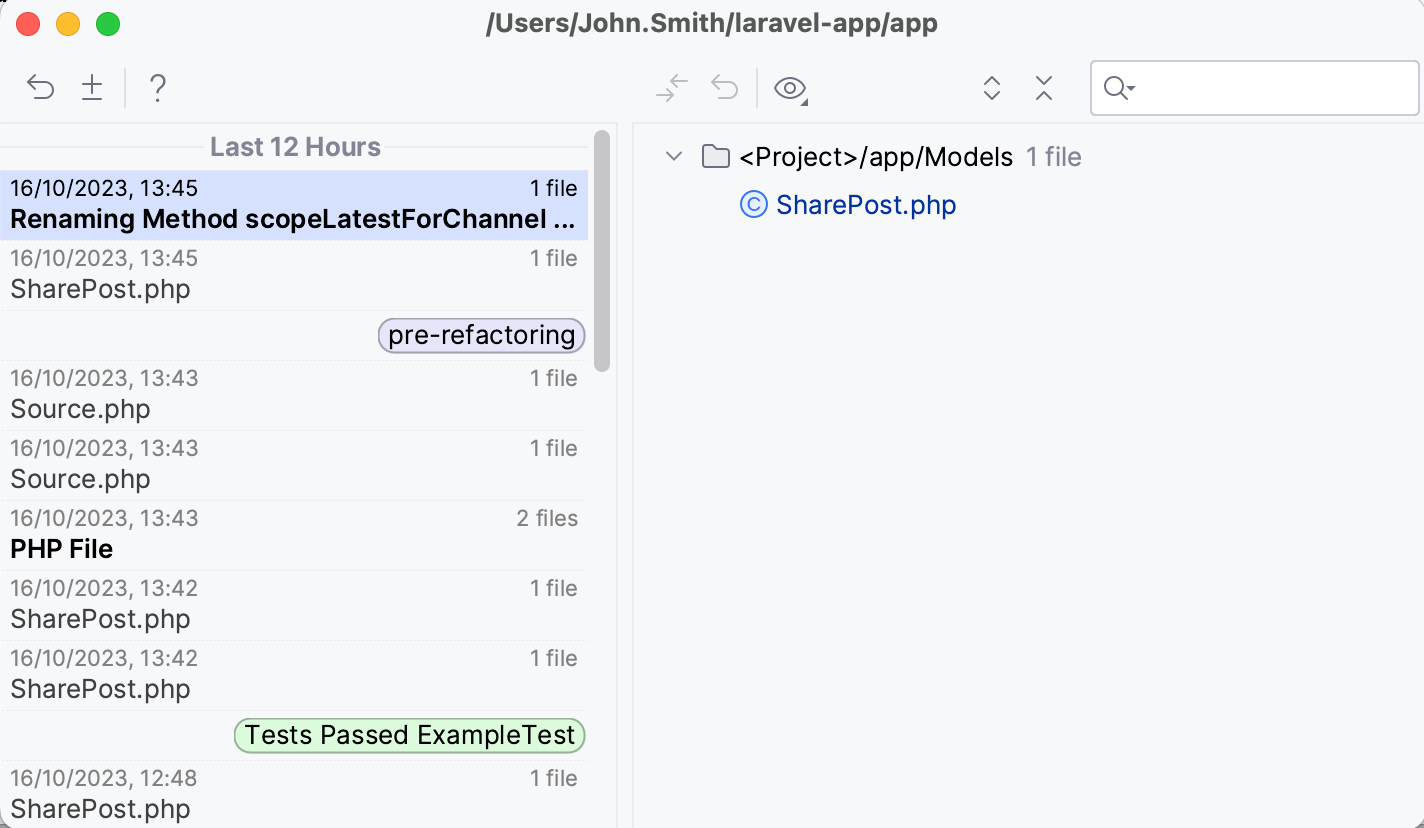Image resolution: width=1424 pixels, height=828 pixels.
Task: Click the revert icon in the right toolbar
Action: click(x=725, y=88)
